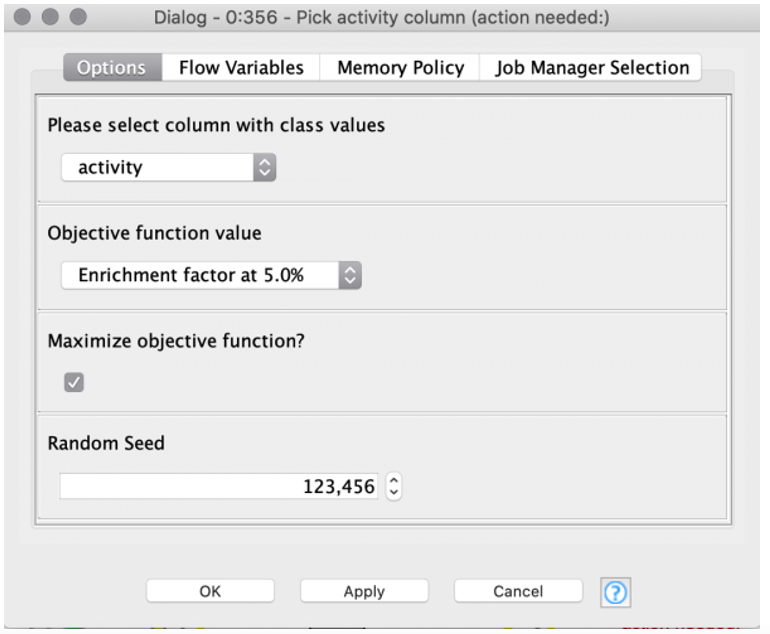Viewport: 770px width, 634px height.
Task: Toggle the Maximize objective function checkbox
Action: tap(74, 382)
